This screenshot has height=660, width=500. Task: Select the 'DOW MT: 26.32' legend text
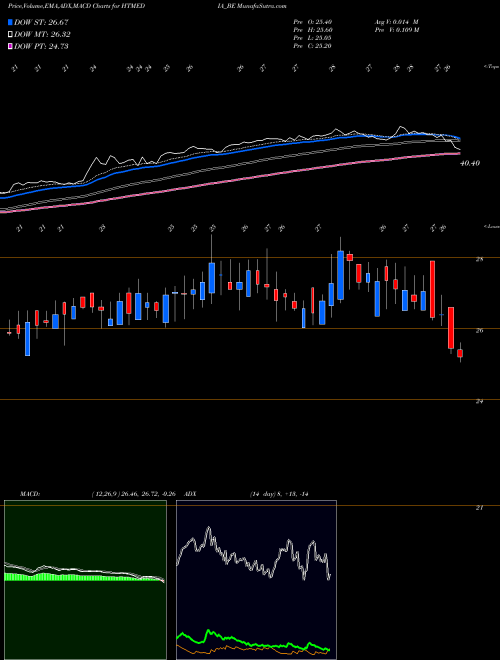42,35
